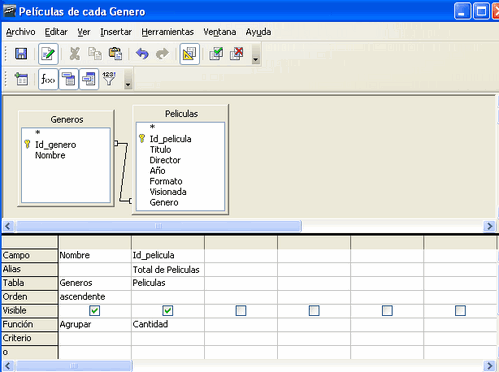Viewport: 499px width, 372px height.
Task: Check Visible in fourth column
Action: pos(314,311)
